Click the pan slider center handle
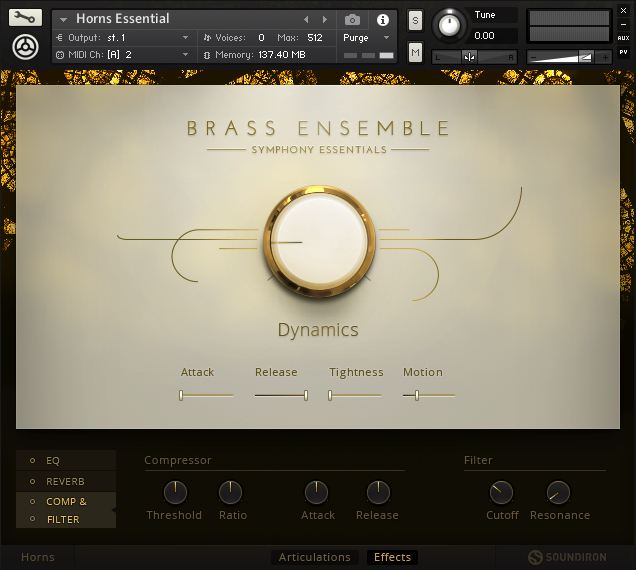 tap(469, 57)
